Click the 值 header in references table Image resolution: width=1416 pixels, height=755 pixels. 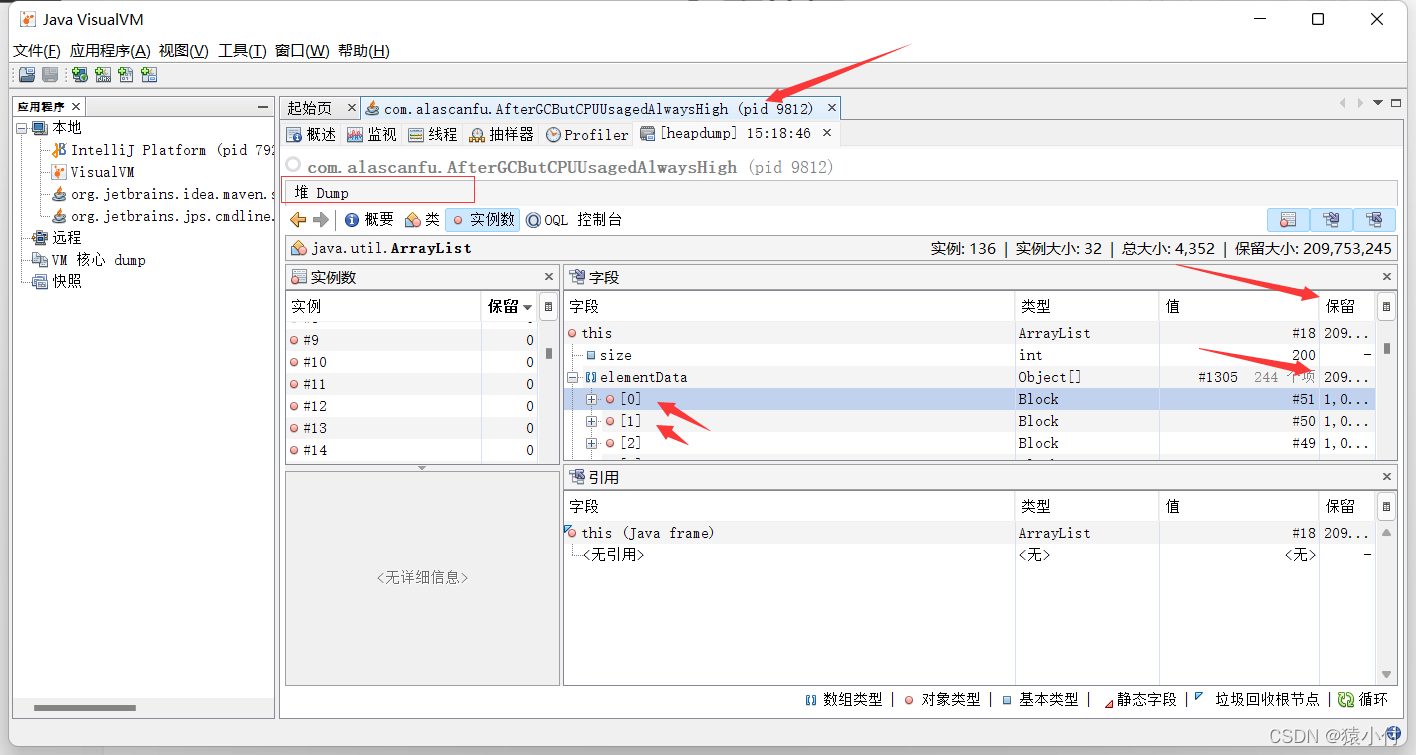(x=1239, y=507)
